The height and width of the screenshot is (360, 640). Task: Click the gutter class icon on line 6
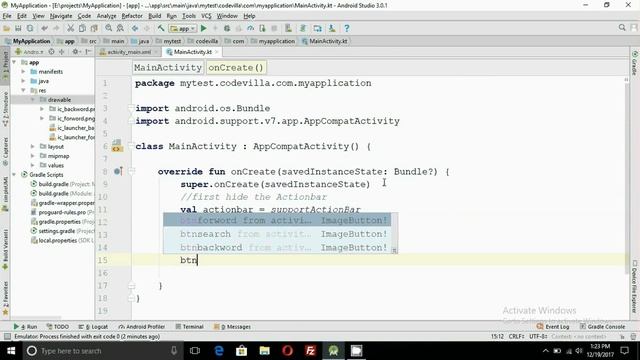pyautogui.click(x=117, y=146)
